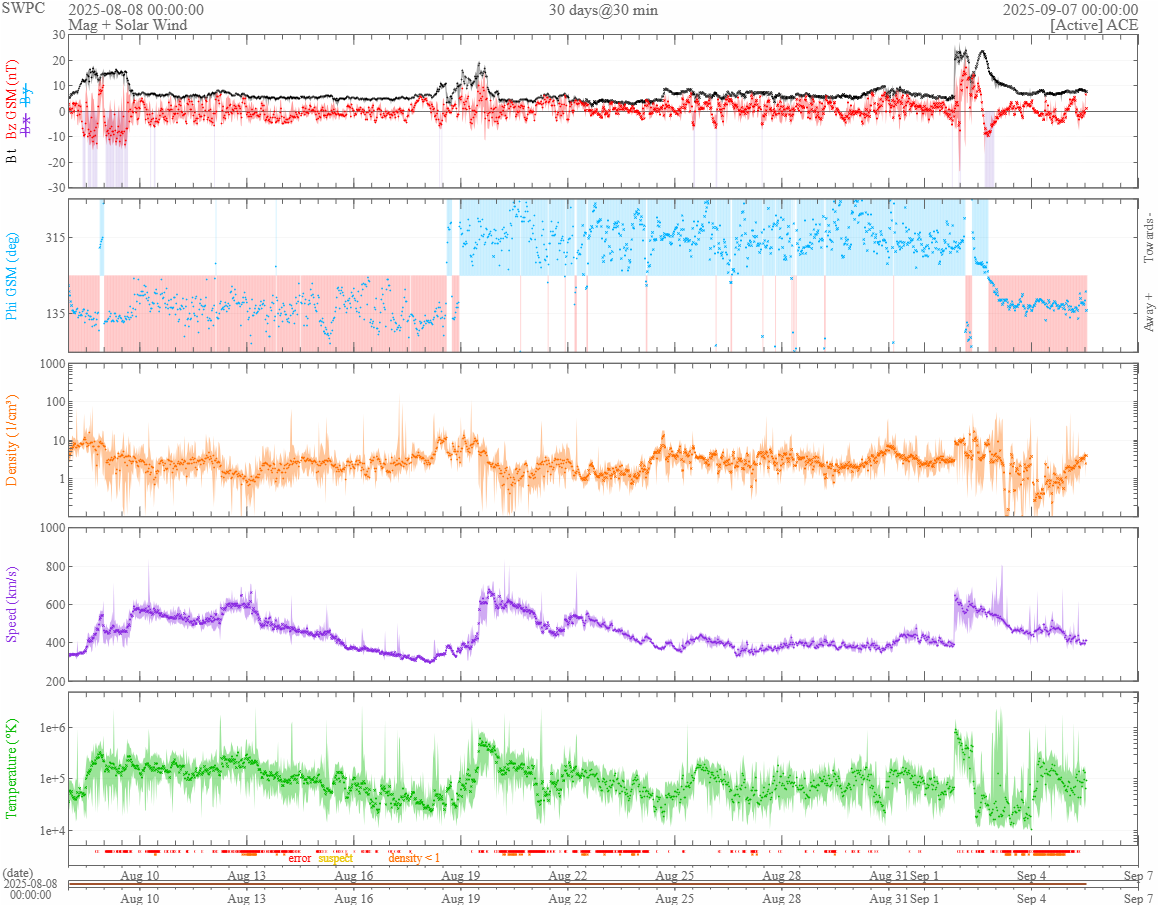Toggle the By series legend label

(27, 95)
